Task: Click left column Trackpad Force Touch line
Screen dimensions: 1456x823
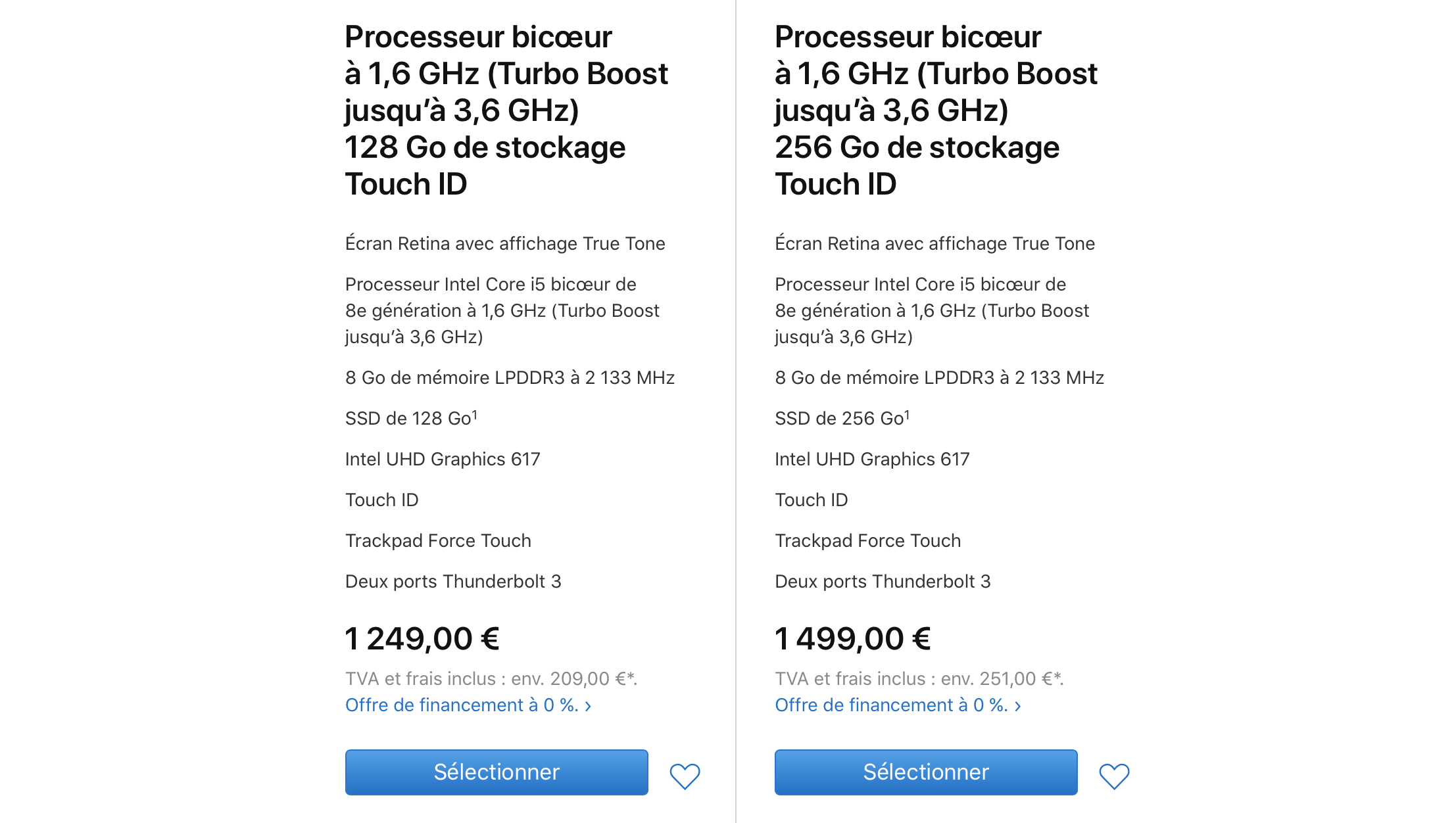Action: pos(438,540)
